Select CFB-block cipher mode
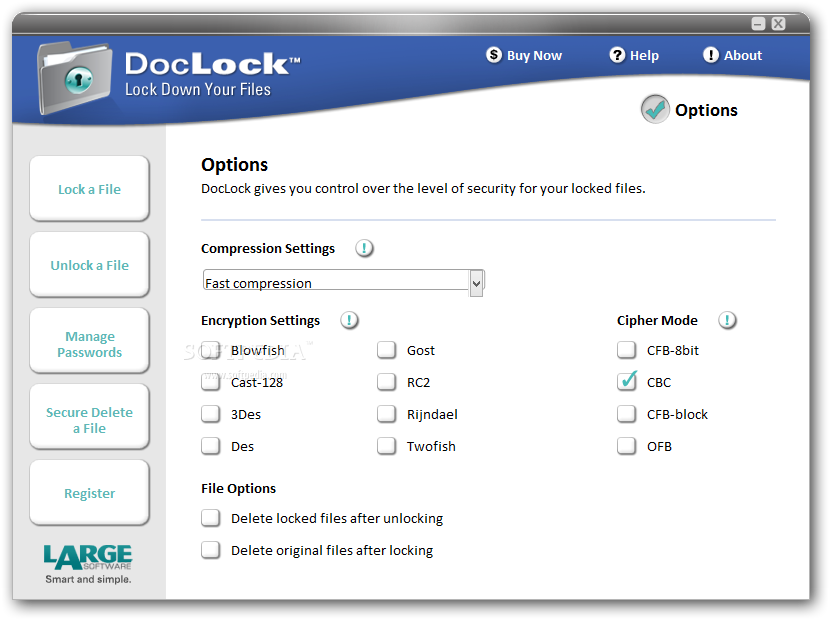 coord(627,414)
